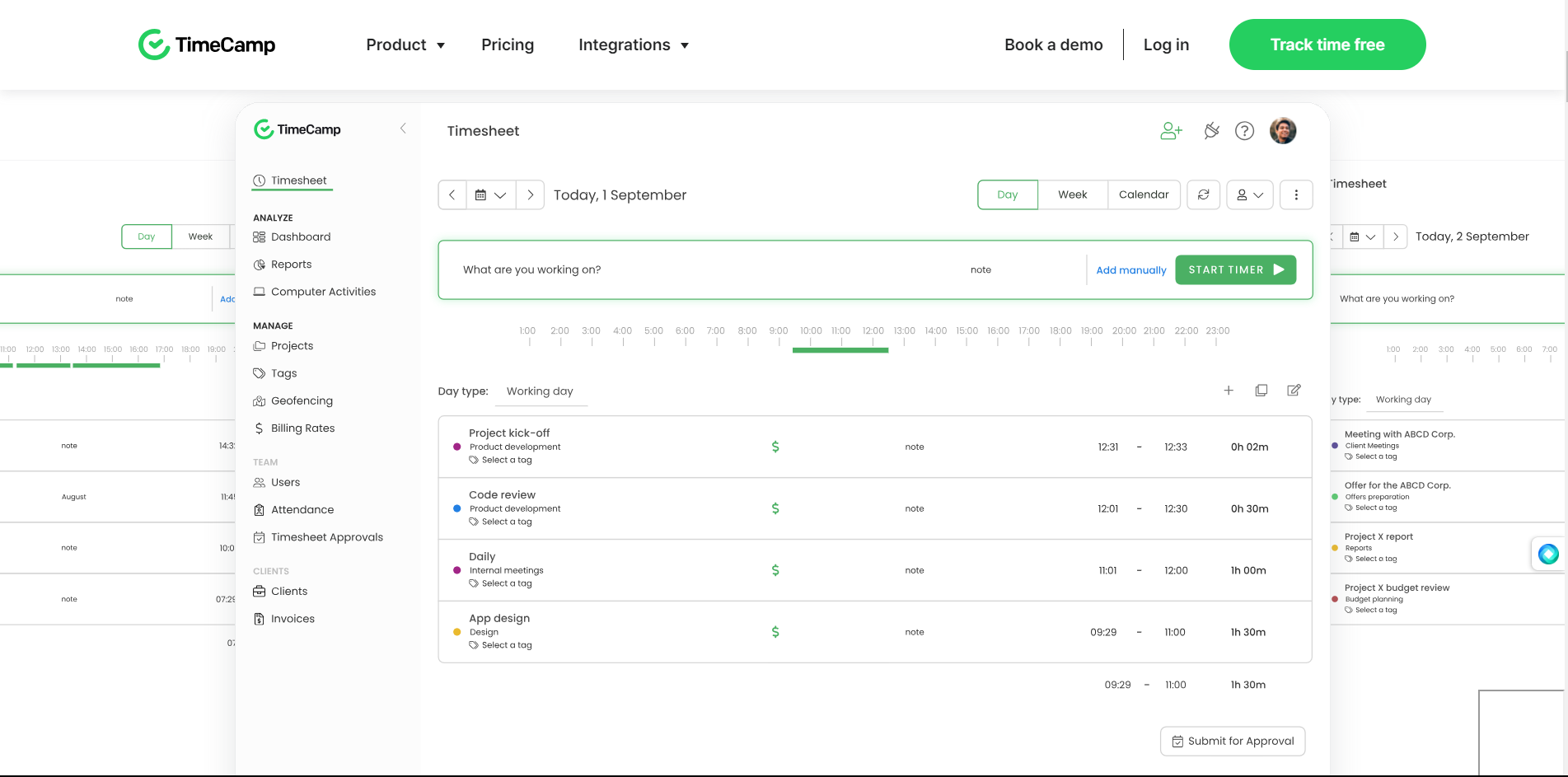
Task: Collapse the sidebar with the chevron
Action: (x=403, y=129)
